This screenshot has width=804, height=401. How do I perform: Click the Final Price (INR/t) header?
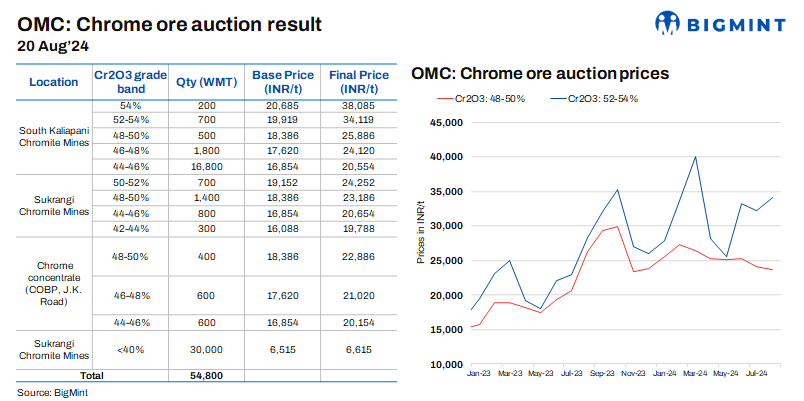(359, 82)
